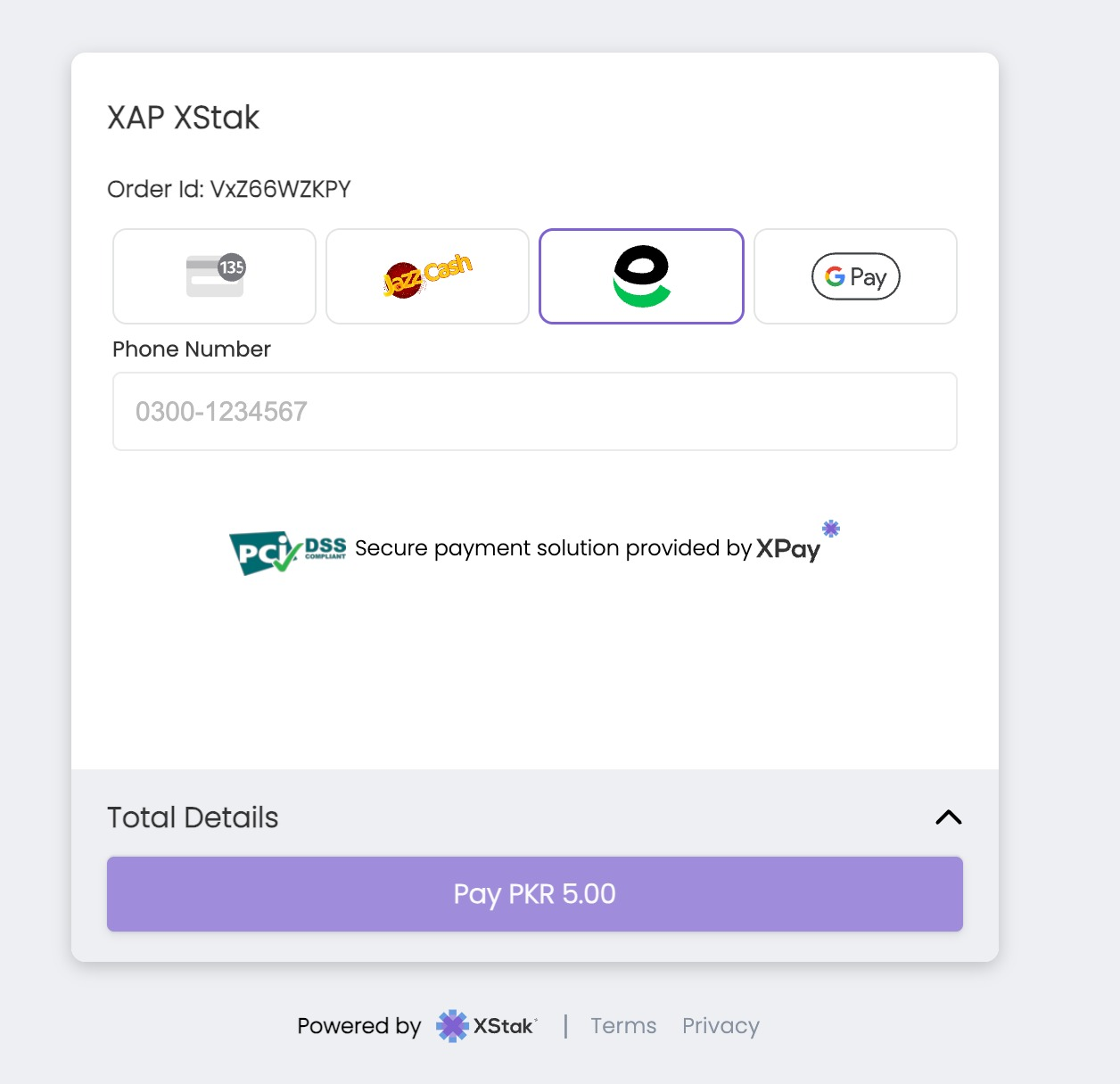1120x1084 pixels.
Task: Click the 135 badge on card icon
Action: (x=232, y=267)
